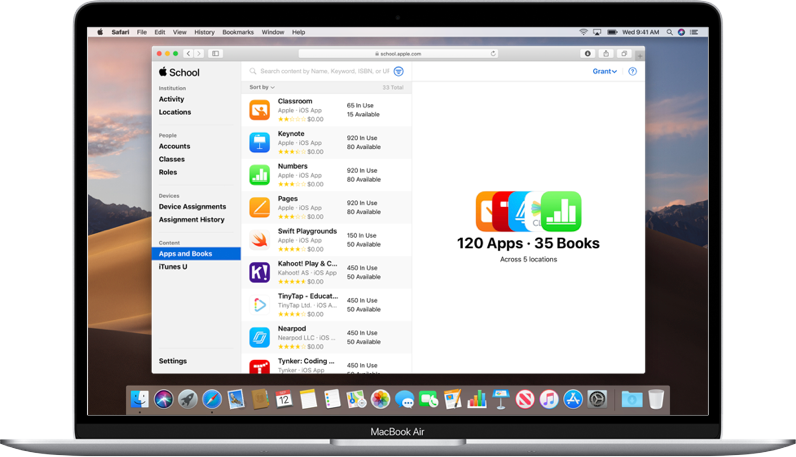This screenshot has width=796, height=457.
Task: Open the Edit menu
Action: (160, 32)
